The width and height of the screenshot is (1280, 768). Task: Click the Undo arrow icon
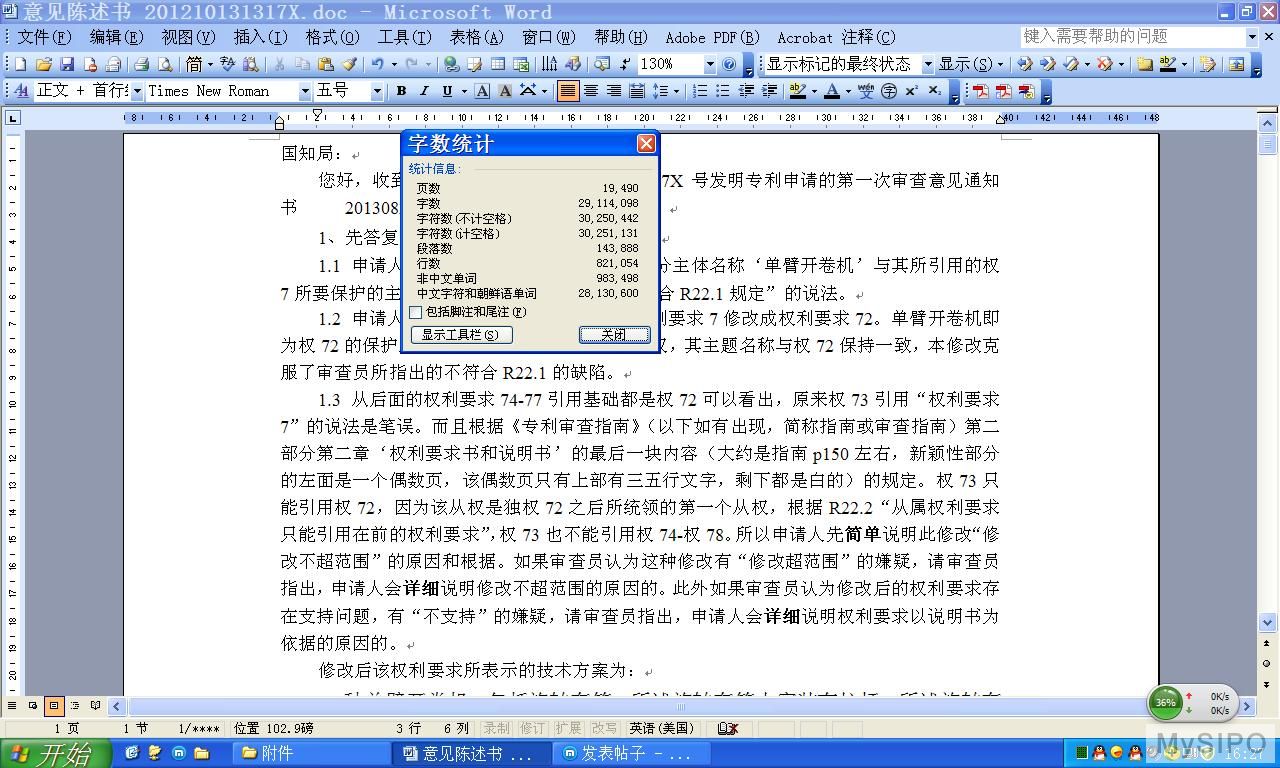(x=377, y=64)
